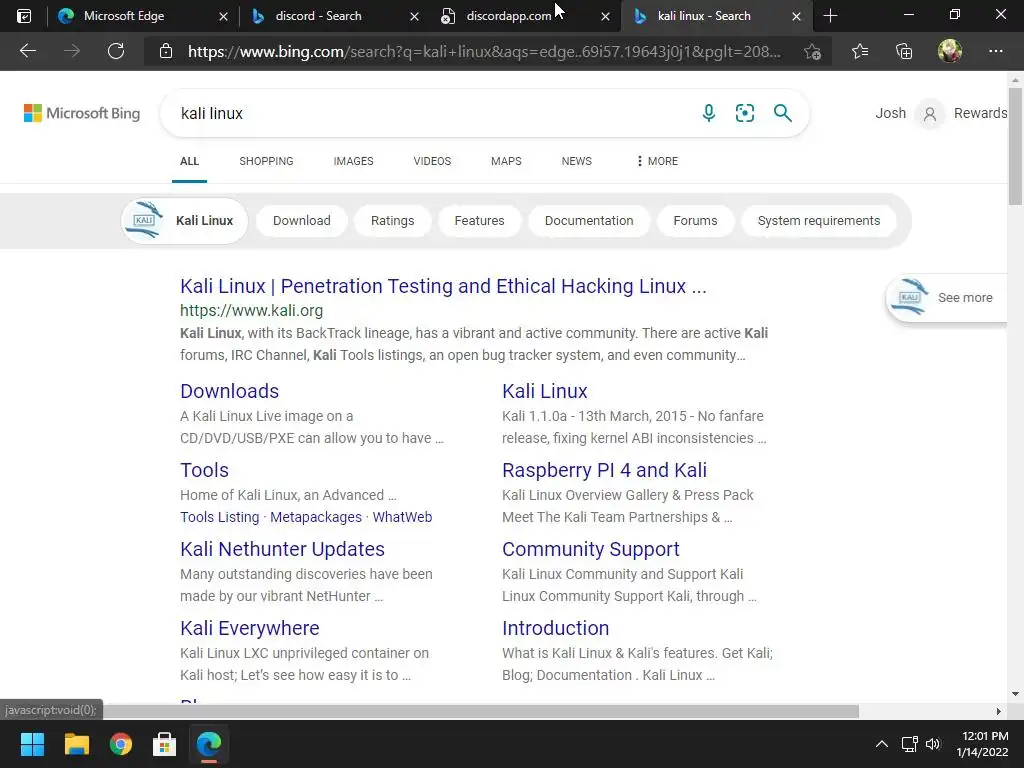1024x768 pixels.
Task: Expand the See more side panel
Action: point(946,298)
